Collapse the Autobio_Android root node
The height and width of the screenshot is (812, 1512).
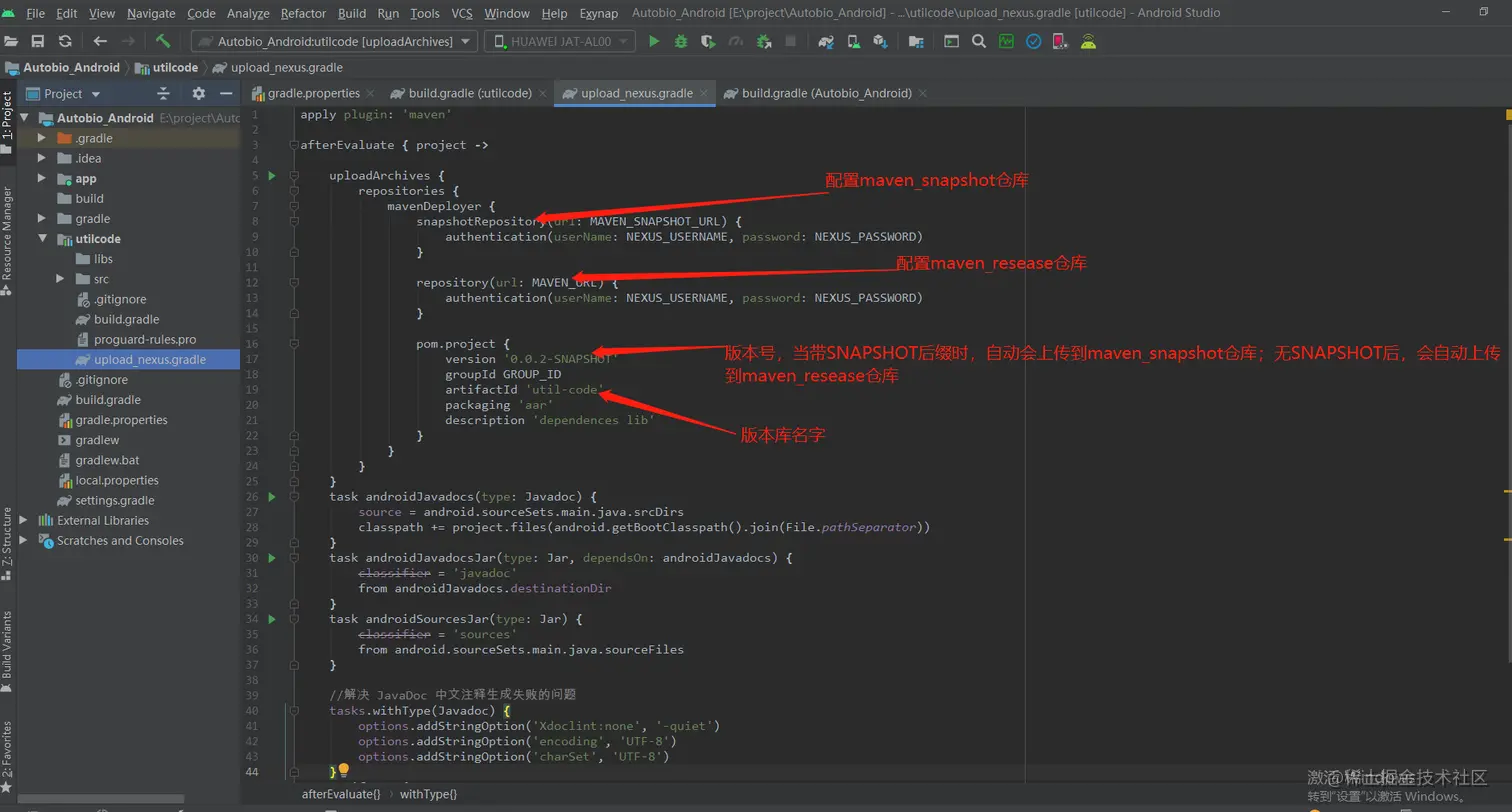point(23,118)
